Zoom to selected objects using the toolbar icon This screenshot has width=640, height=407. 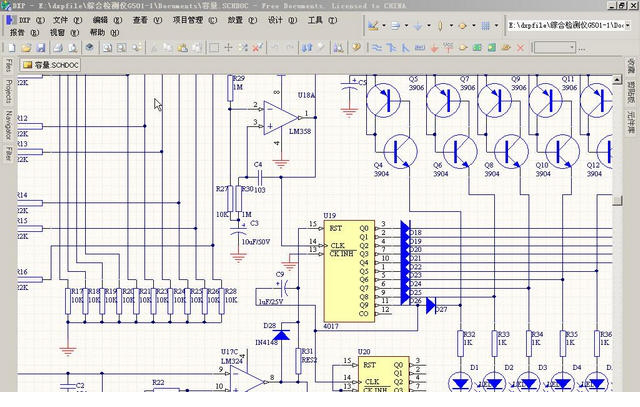137,48
